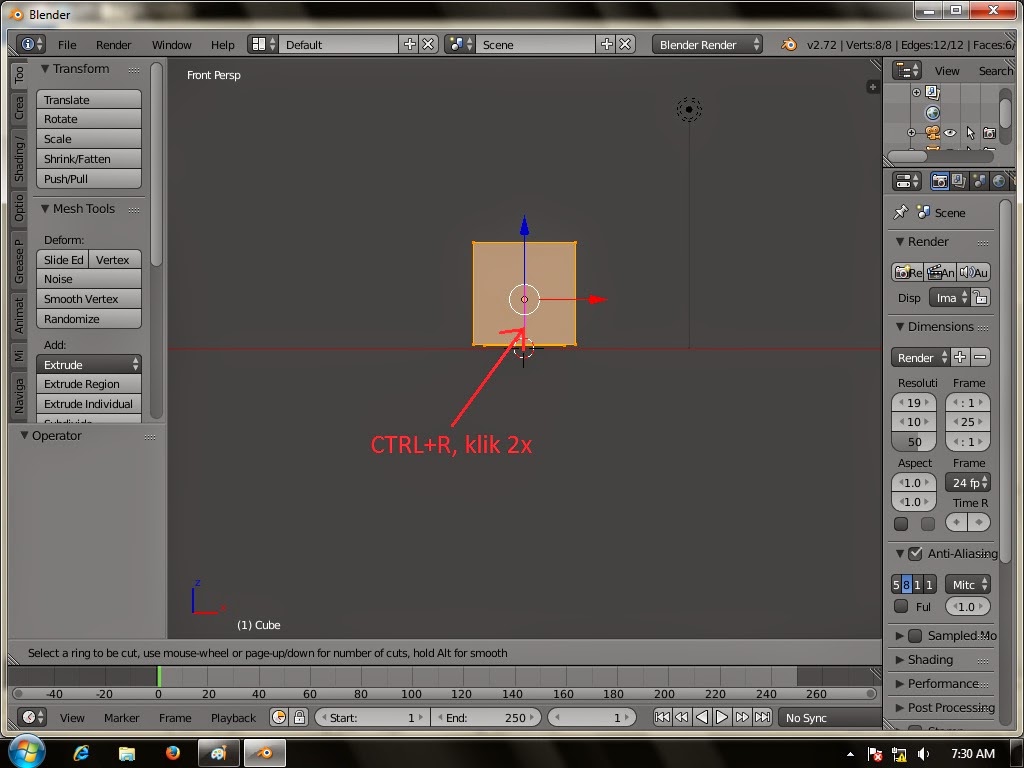Enable Anti-Aliasing checkbox
The image size is (1024, 768).
(915, 554)
